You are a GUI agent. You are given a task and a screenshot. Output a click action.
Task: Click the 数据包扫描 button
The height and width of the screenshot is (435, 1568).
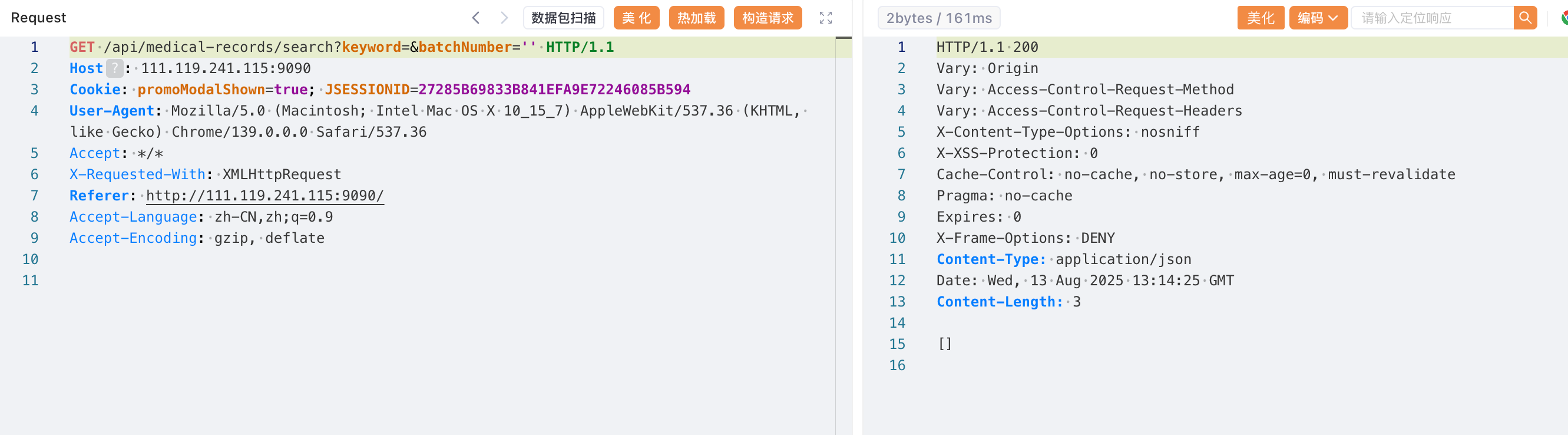(563, 18)
